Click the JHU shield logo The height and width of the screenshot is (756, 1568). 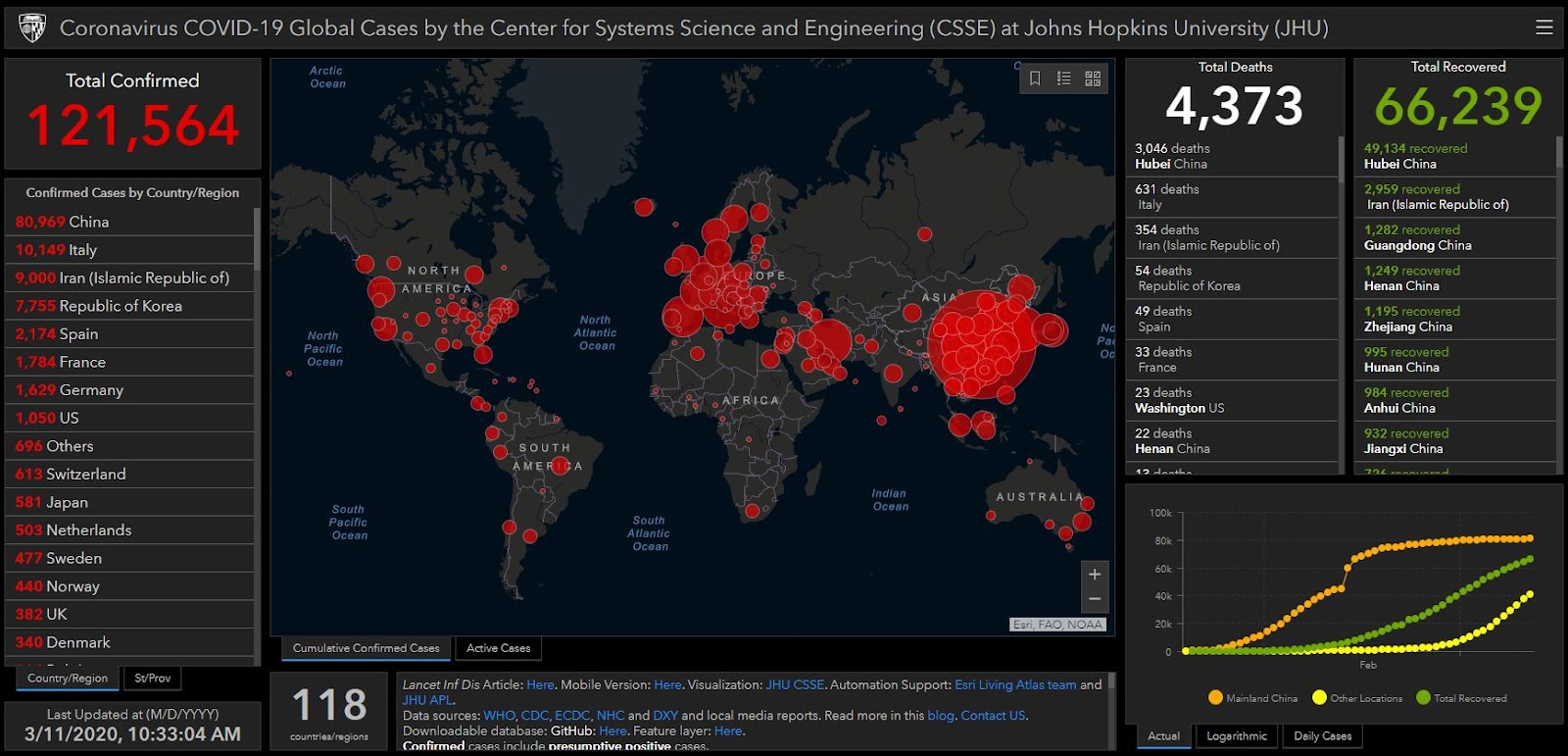click(x=32, y=27)
